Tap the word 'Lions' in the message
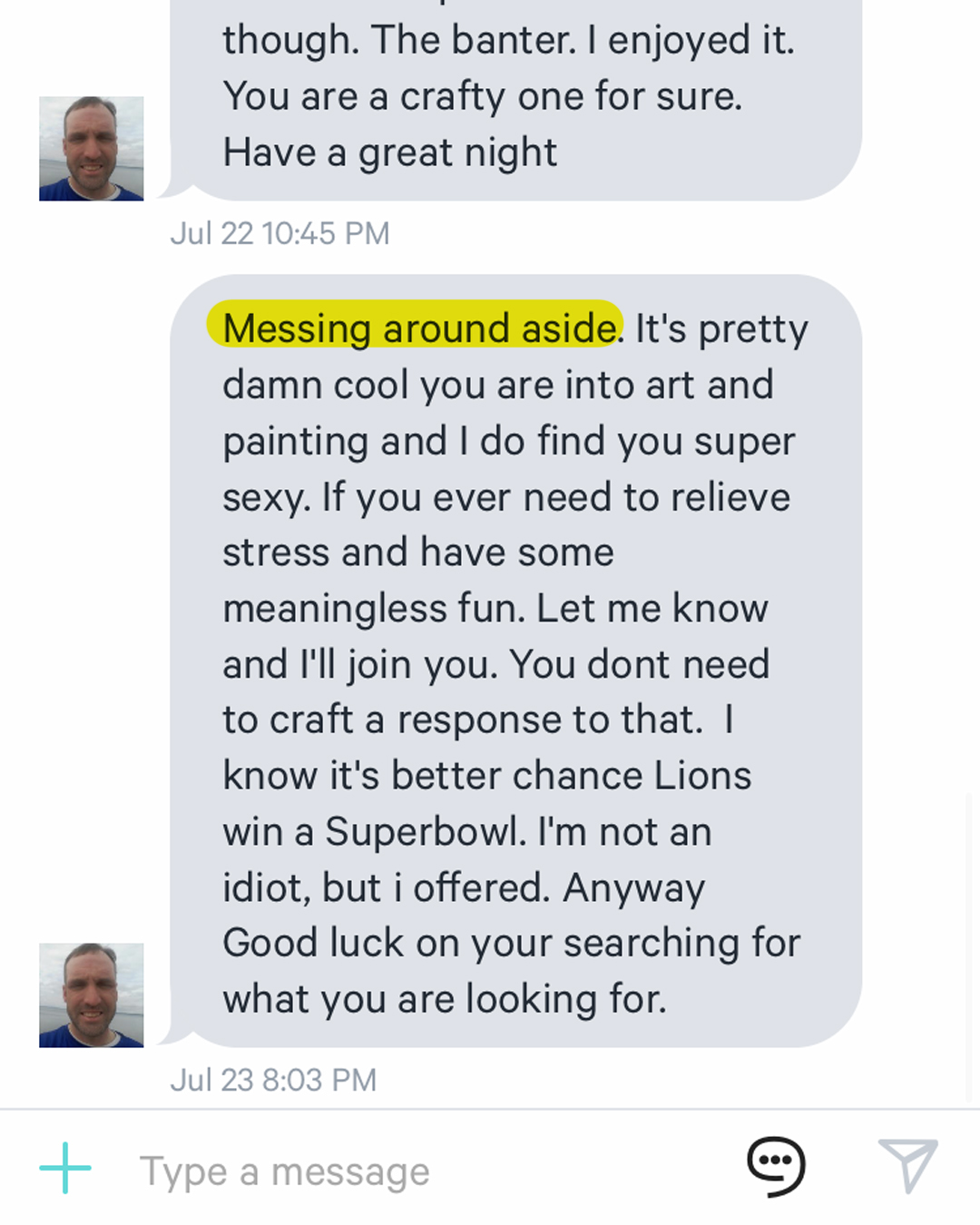Screen dimensions: 980x1225 (x=702, y=776)
